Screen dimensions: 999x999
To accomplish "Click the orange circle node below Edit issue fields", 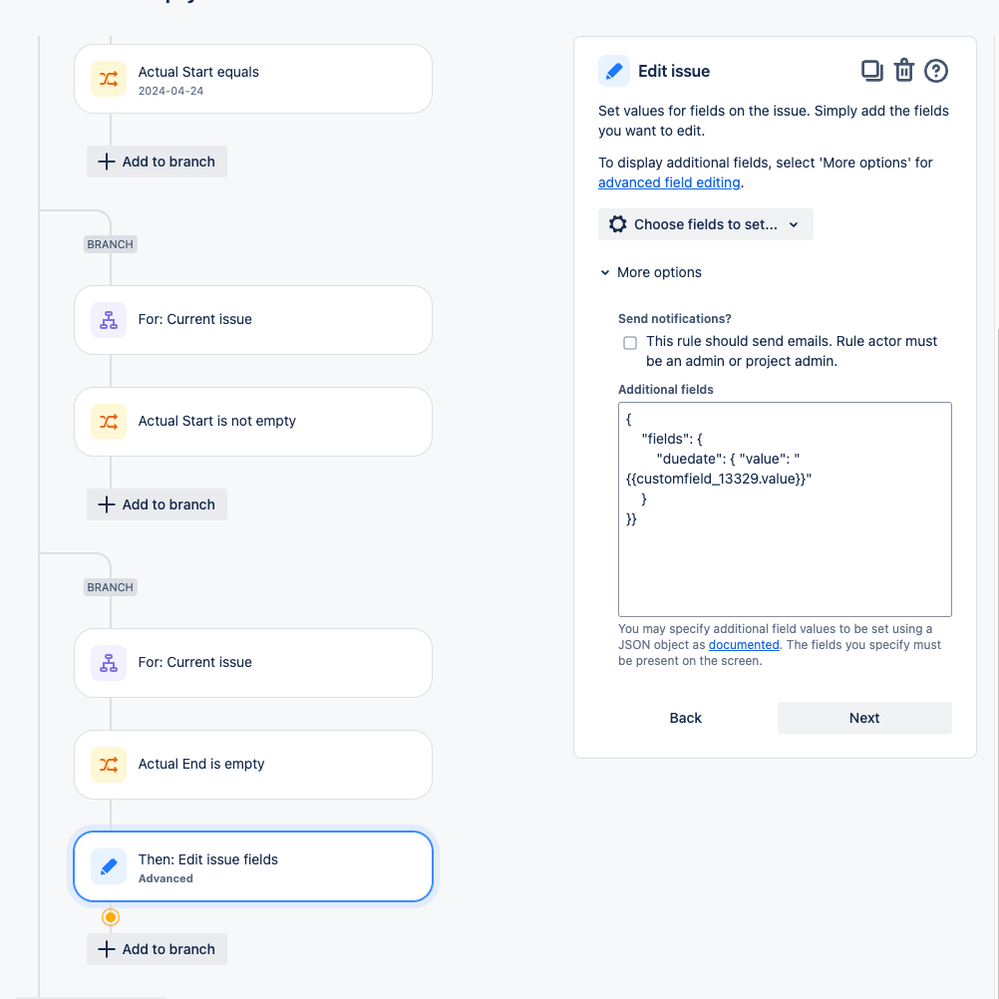I will coord(110,917).
